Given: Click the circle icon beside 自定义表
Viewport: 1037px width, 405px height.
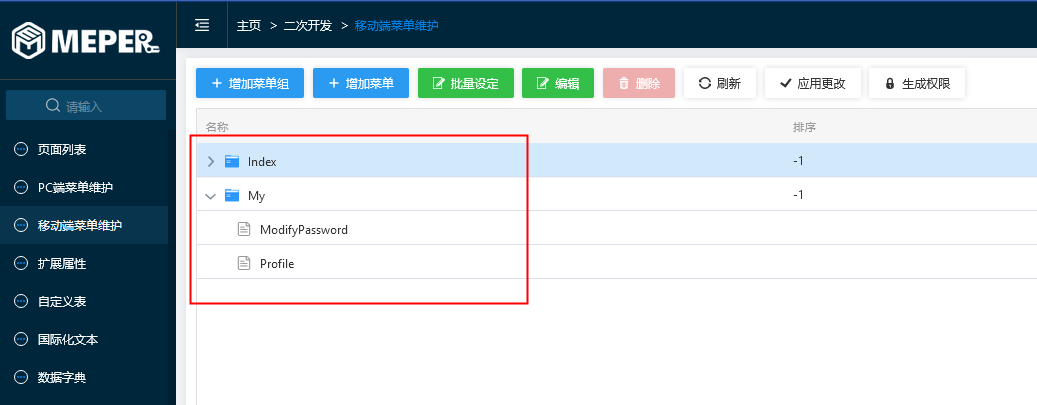Looking at the screenshot, I should [x=21, y=301].
